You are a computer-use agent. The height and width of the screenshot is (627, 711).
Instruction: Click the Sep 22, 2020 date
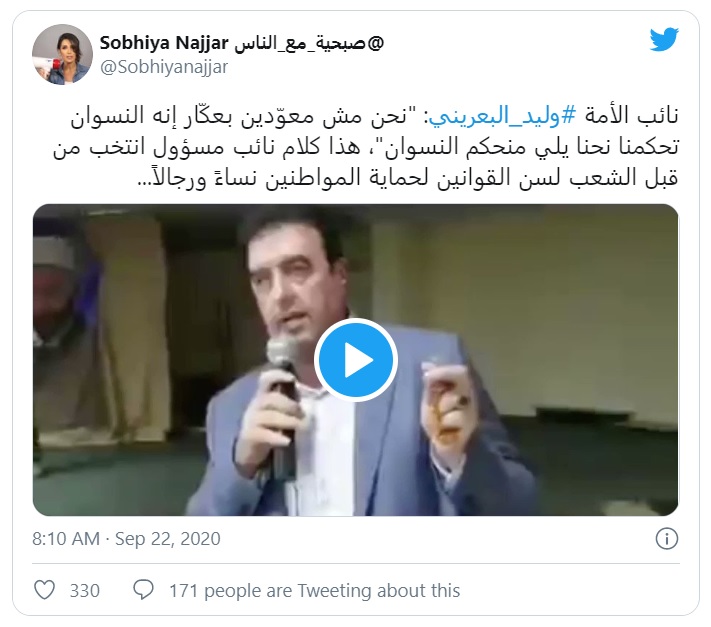[x=167, y=539]
